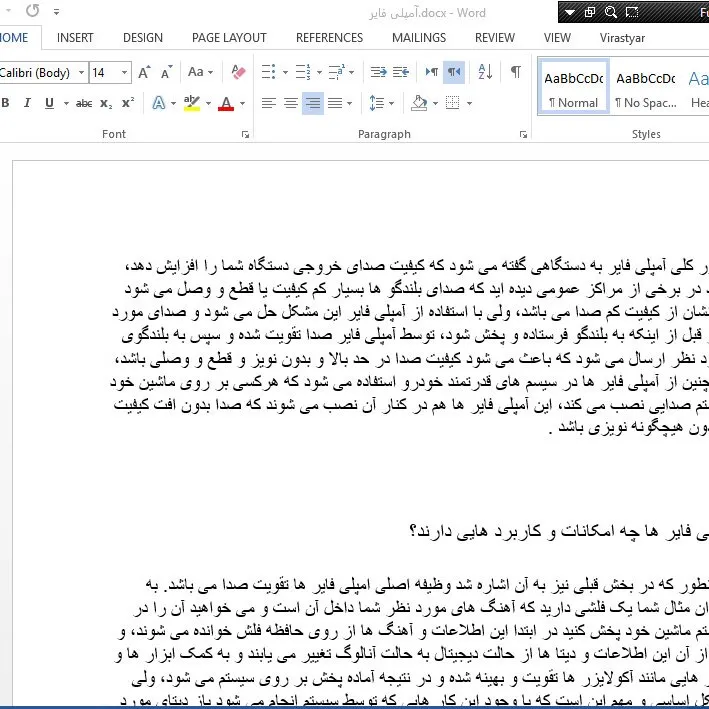This screenshot has width=709, height=709.
Task: Open the font size dropdown
Action: (124, 72)
